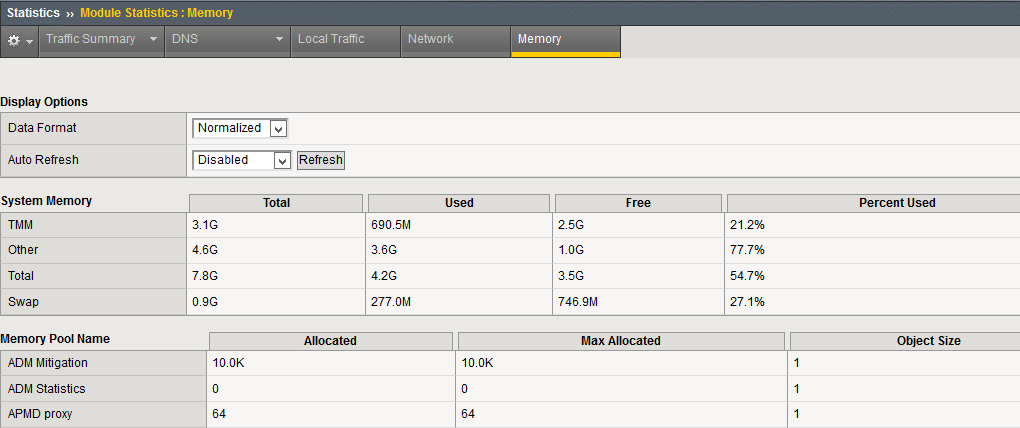Click the System Memory Total column header
The height and width of the screenshot is (428, 1020).
pyautogui.click(x=276, y=203)
